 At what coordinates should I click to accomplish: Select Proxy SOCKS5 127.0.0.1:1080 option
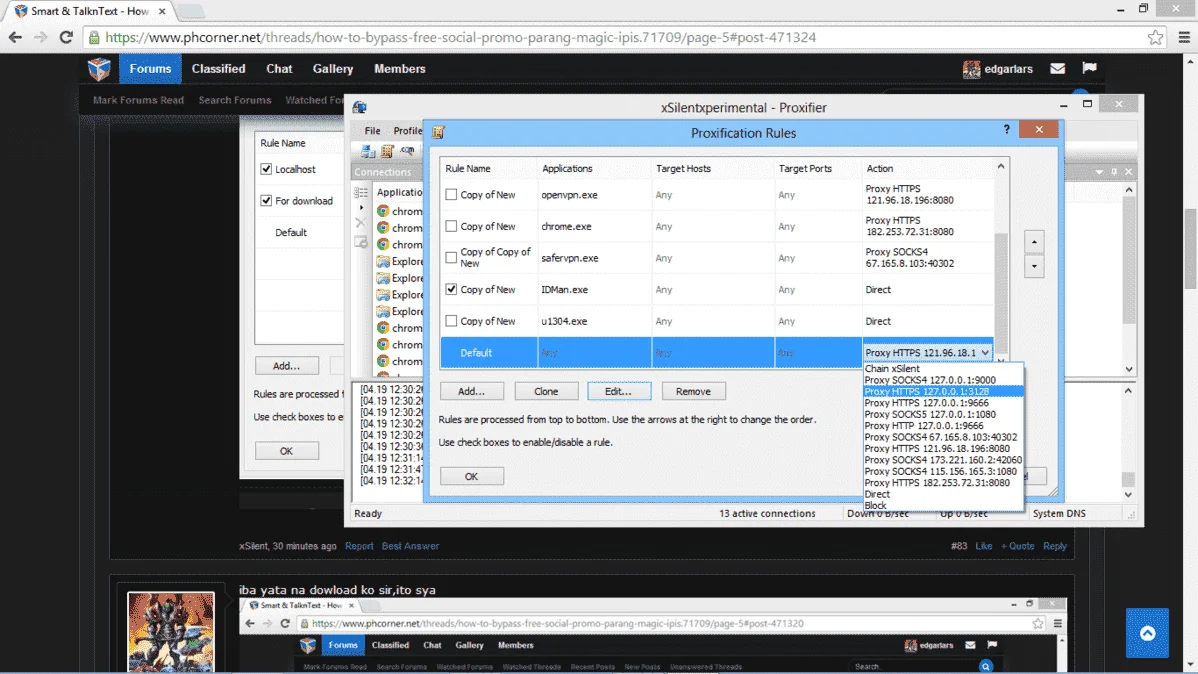pyautogui.click(x=943, y=414)
